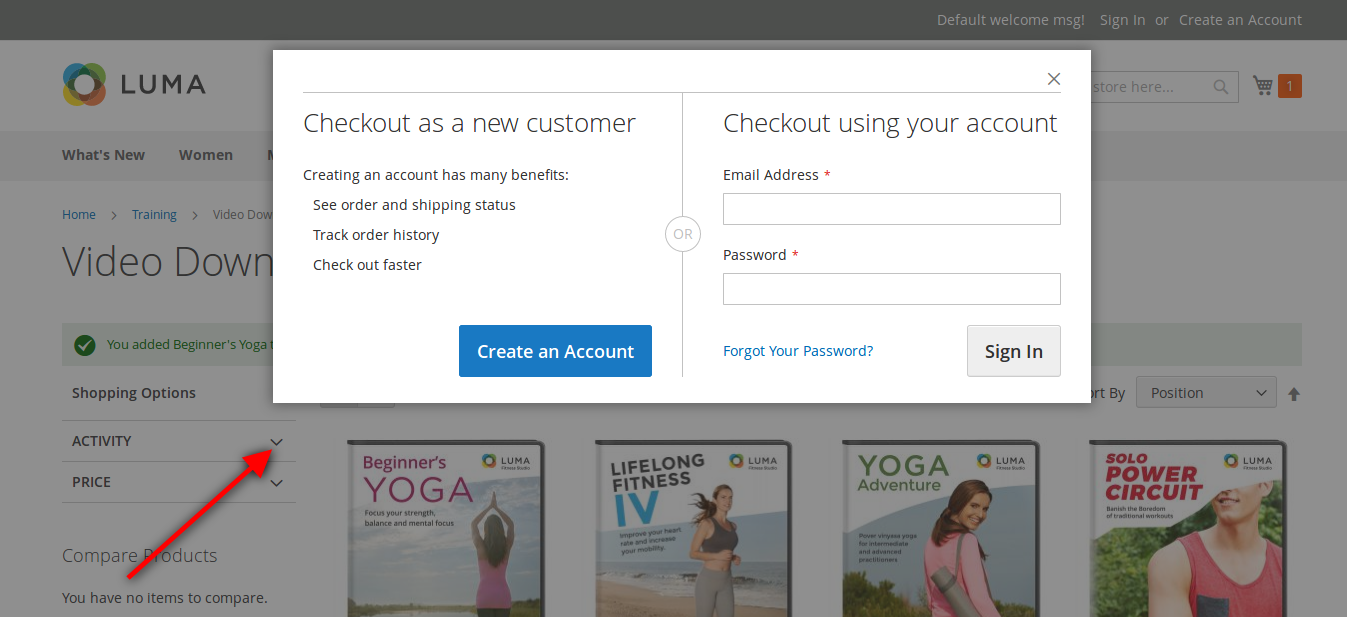Click the green success checkmark icon

coord(84,344)
